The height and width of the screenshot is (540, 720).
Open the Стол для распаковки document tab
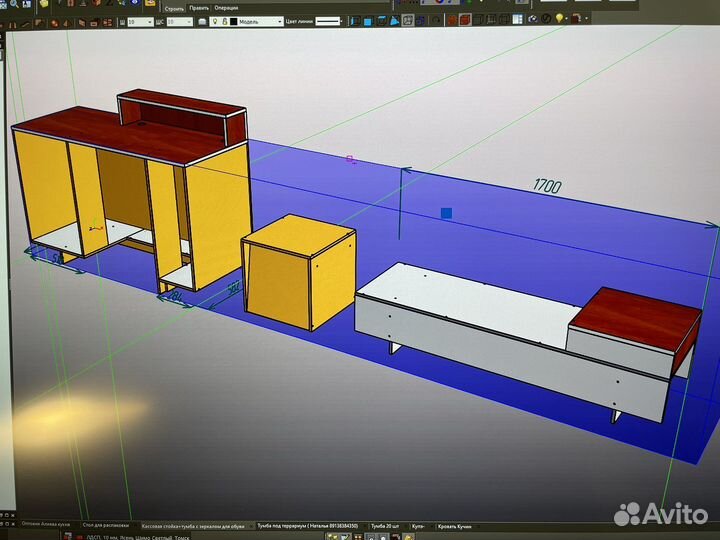(x=107, y=525)
